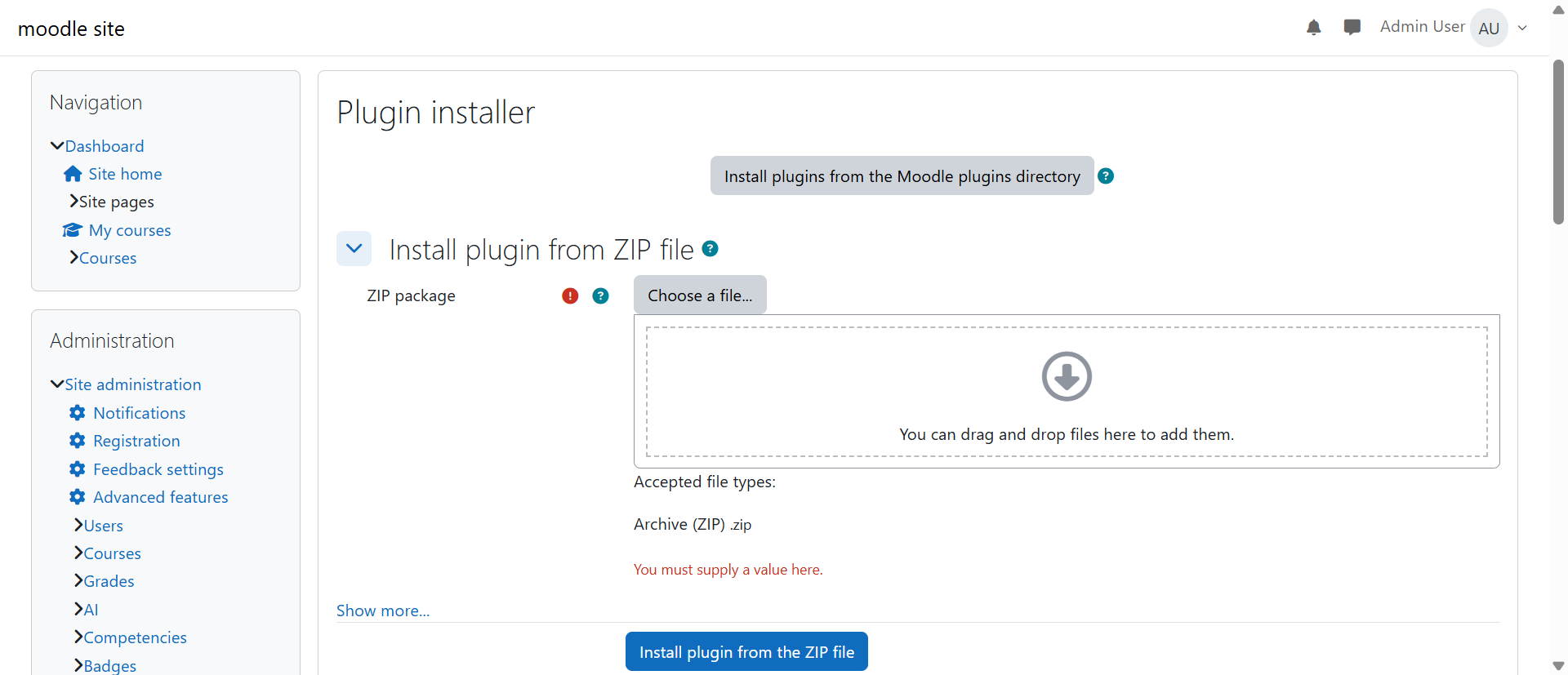Click the Site home house icon
Viewport: 1568px width, 675px height.
pyautogui.click(x=73, y=173)
